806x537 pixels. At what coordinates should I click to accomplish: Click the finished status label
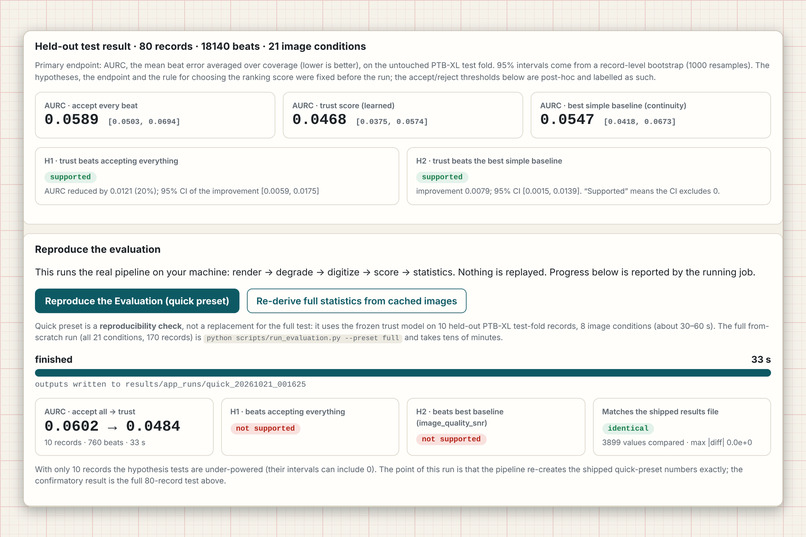tap(53, 360)
